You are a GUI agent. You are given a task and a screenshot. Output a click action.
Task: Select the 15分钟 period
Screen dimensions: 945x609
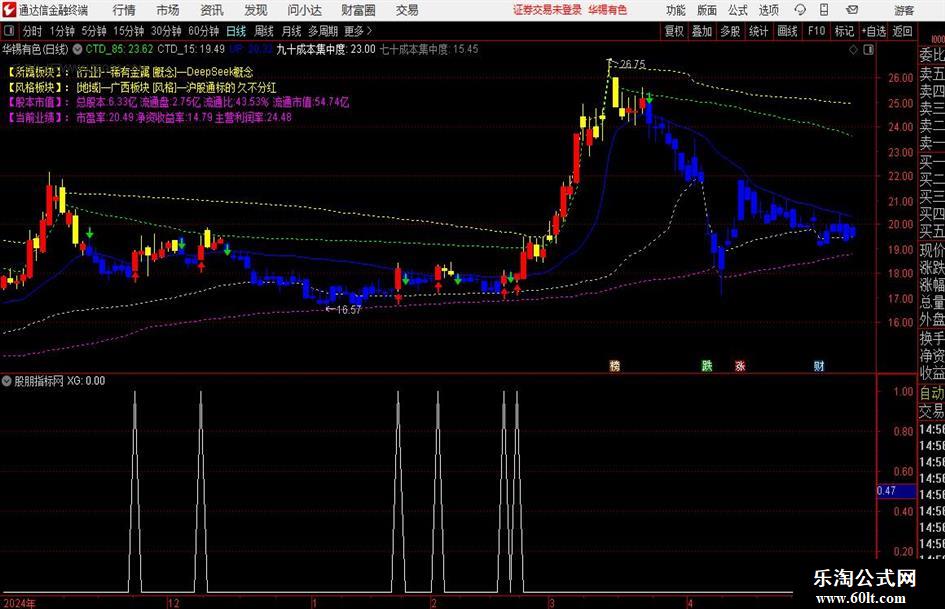pyautogui.click(x=128, y=31)
